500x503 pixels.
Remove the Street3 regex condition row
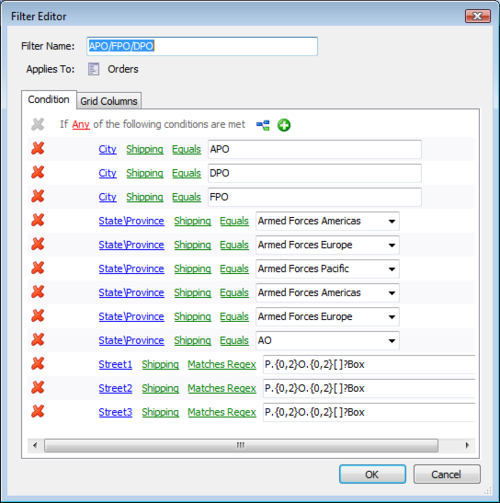(x=38, y=411)
